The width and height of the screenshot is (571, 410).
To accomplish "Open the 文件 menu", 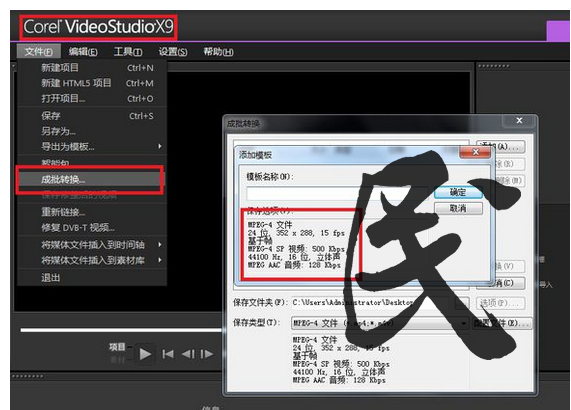I will pos(39,52).
